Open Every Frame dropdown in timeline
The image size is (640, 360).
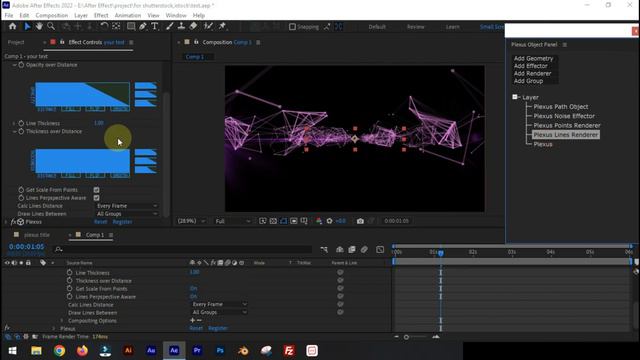[x=220, y=304]
